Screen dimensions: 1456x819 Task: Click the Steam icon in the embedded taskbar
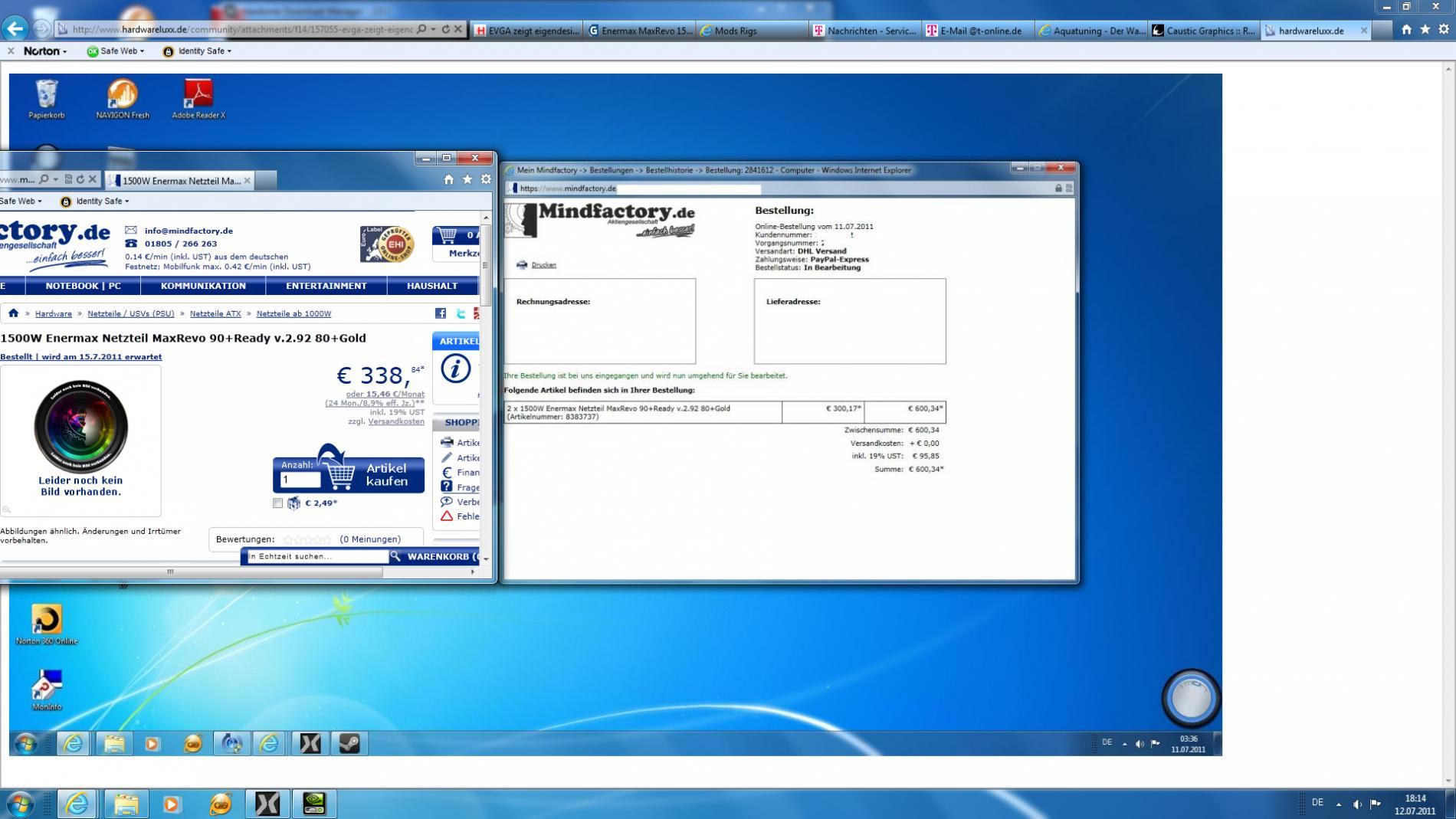click(x=349, y=743)
